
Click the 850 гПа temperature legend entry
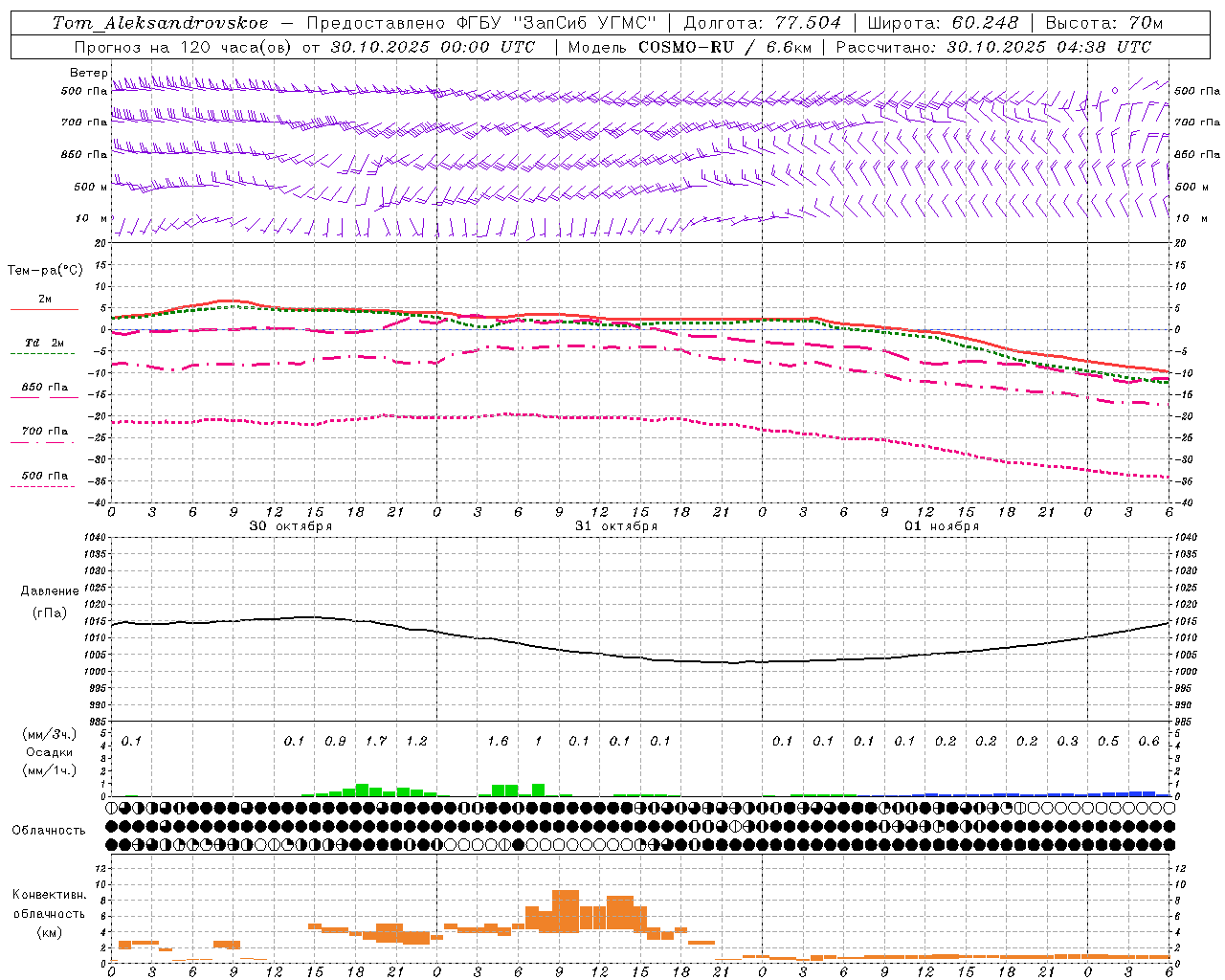pos(45,388)
